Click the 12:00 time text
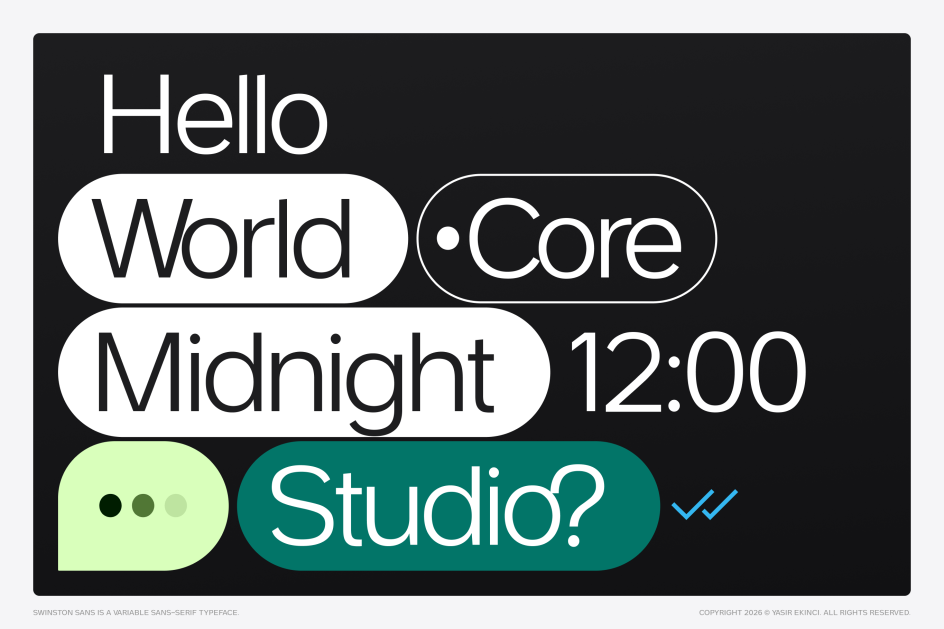This screenshot has height=629, width=944. (x=688, y=372)
